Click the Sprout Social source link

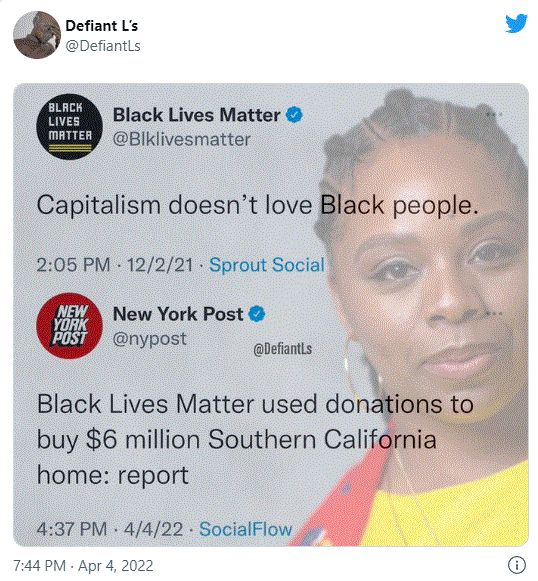[267, 265]
